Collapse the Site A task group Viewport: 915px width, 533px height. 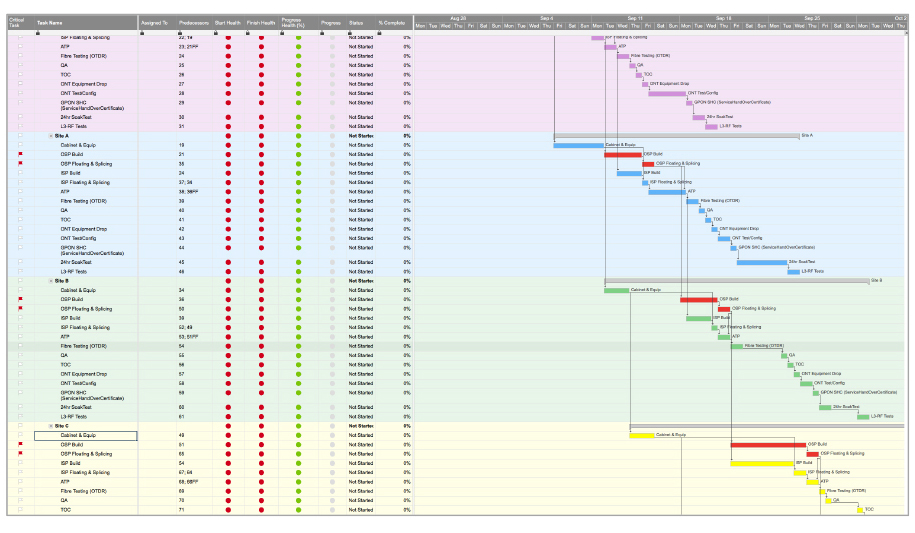51,135
